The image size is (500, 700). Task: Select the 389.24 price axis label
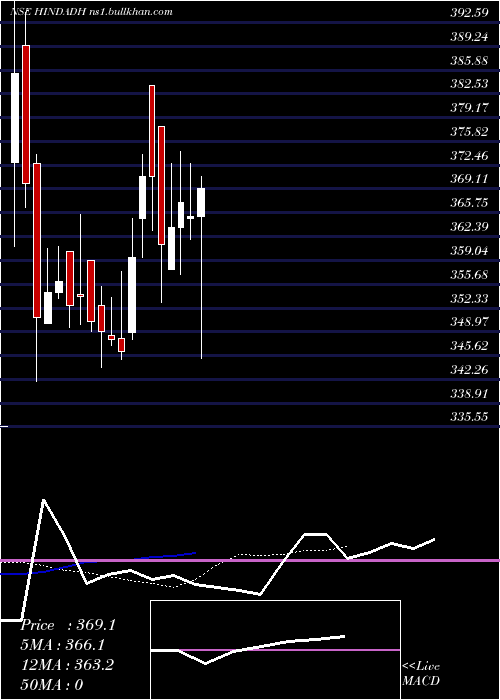[x=469, y=37]
